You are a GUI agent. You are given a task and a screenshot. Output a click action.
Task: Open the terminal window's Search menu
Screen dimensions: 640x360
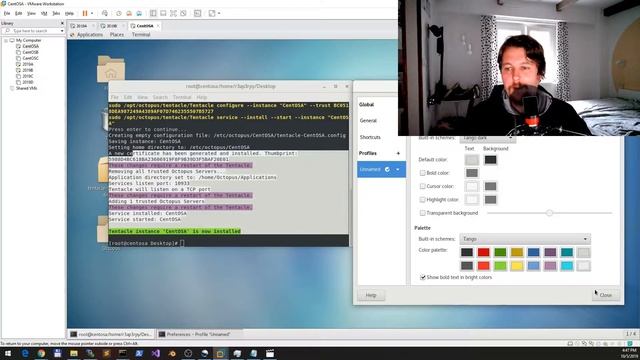click(160, 97)
